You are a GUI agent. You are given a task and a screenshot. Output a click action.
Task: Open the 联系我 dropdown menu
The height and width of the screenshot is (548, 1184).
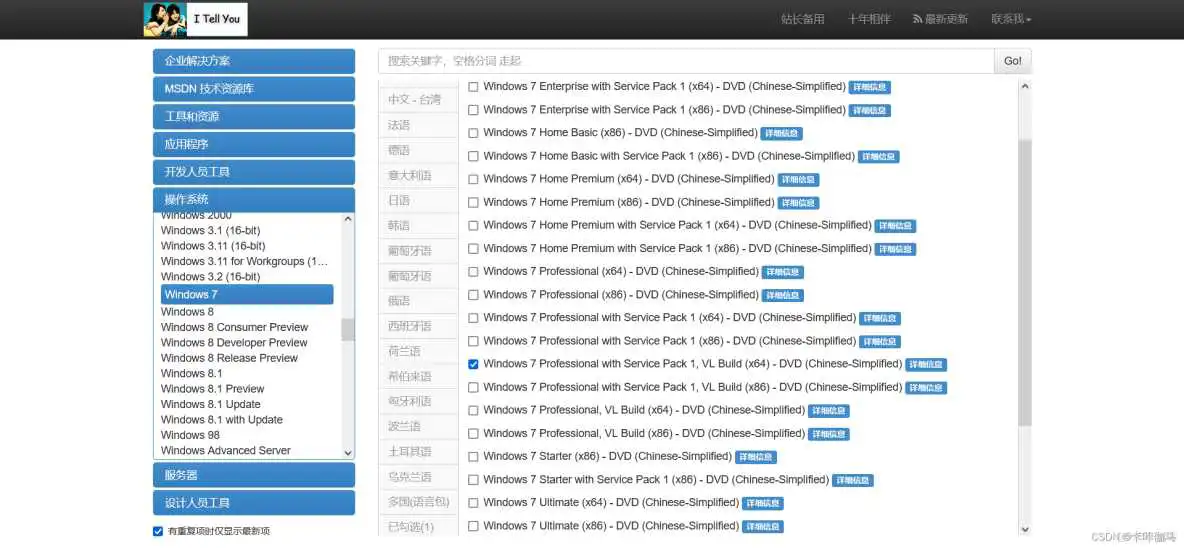click(1011, 19)
